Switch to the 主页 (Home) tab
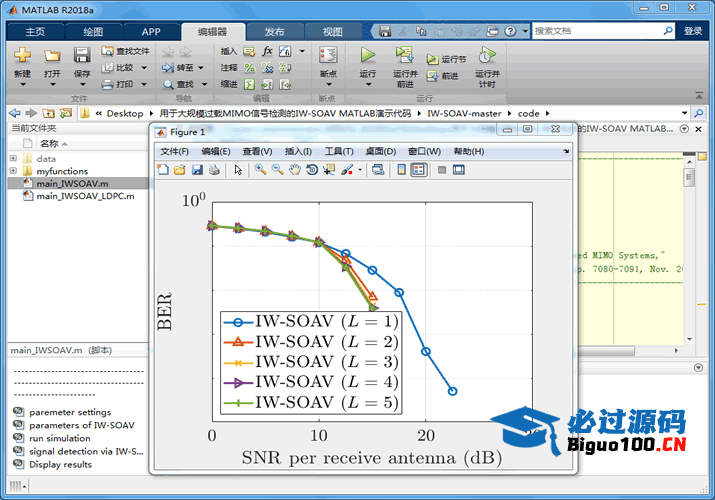The image size is (715, 500). [35, 31]
